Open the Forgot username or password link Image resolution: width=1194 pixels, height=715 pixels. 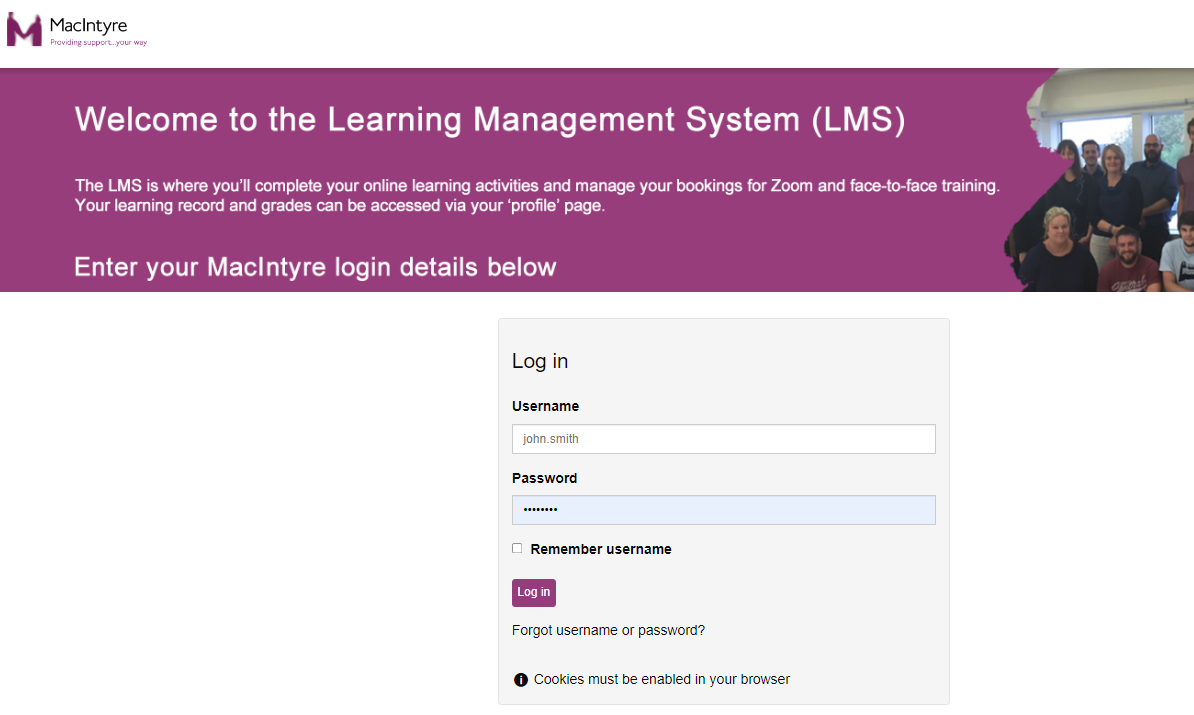click(608, 630)
